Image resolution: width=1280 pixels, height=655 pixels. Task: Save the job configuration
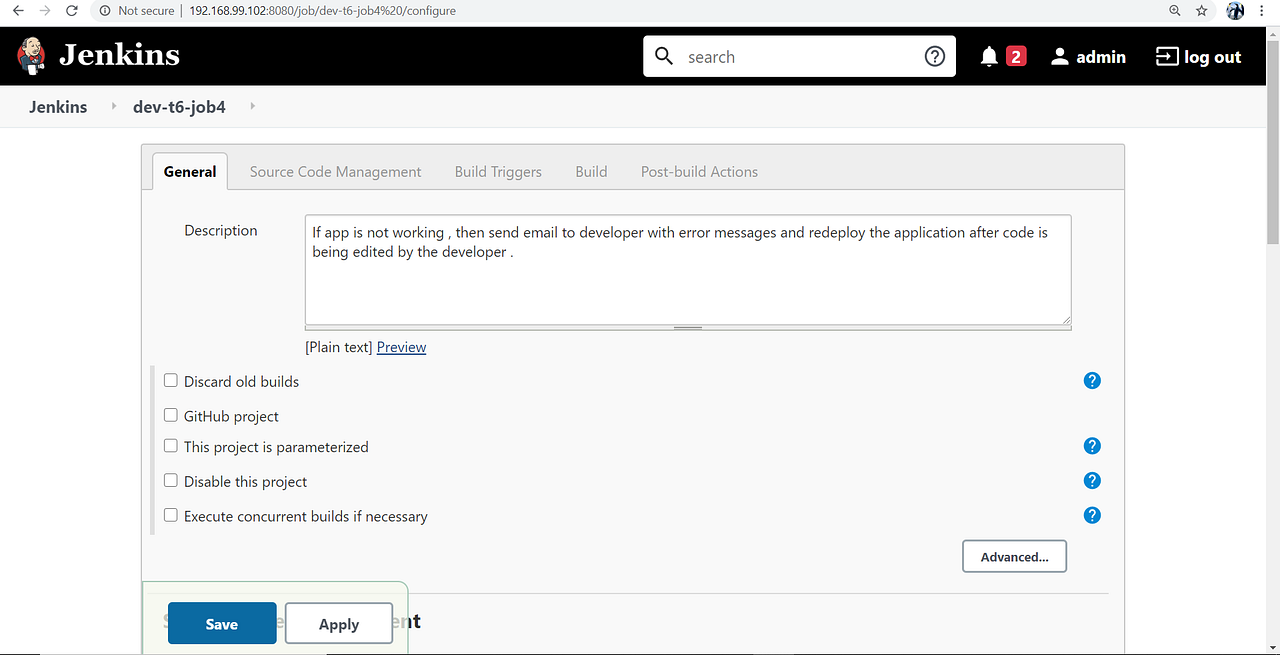[221, 623]
